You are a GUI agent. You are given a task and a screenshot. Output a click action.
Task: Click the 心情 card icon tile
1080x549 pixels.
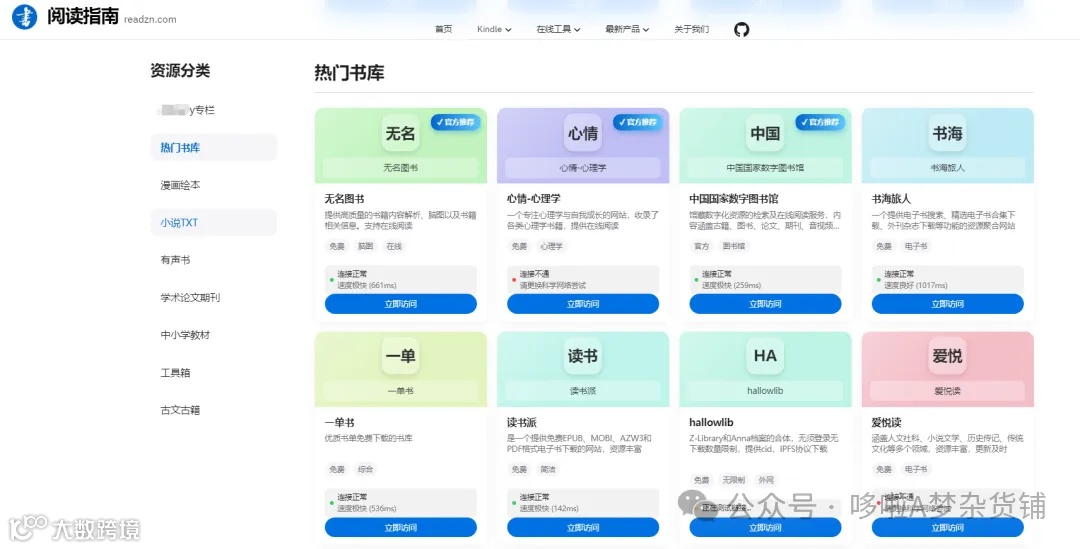click(x=583, y=132)
